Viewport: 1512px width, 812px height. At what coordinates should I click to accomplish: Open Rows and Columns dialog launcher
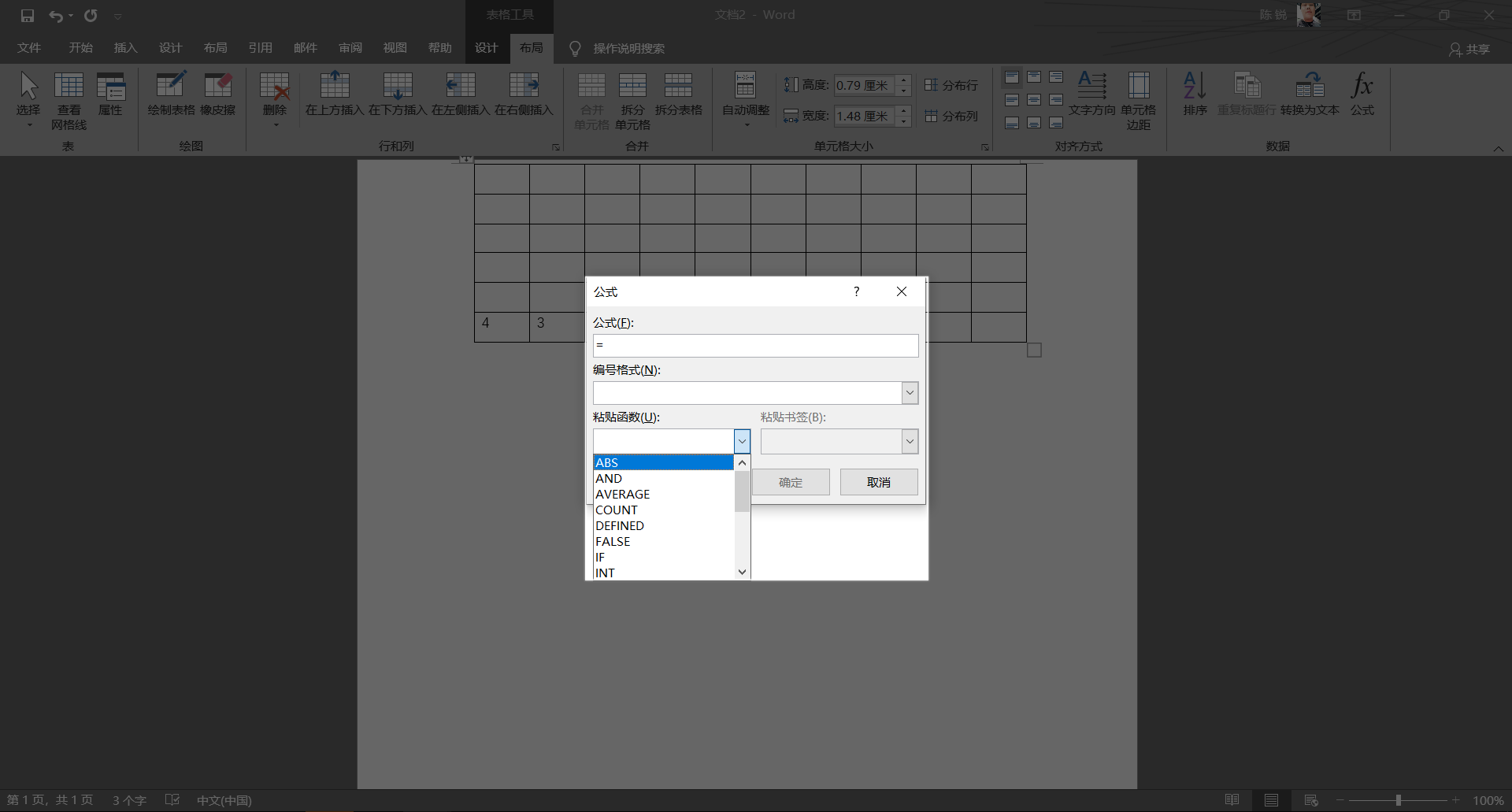555,147
